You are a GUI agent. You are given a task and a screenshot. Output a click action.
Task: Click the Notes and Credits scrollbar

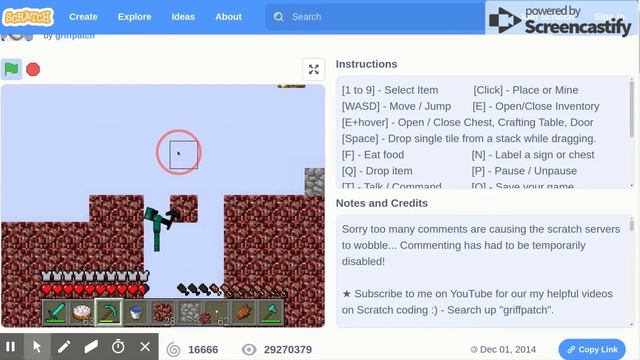click(631, 225)
